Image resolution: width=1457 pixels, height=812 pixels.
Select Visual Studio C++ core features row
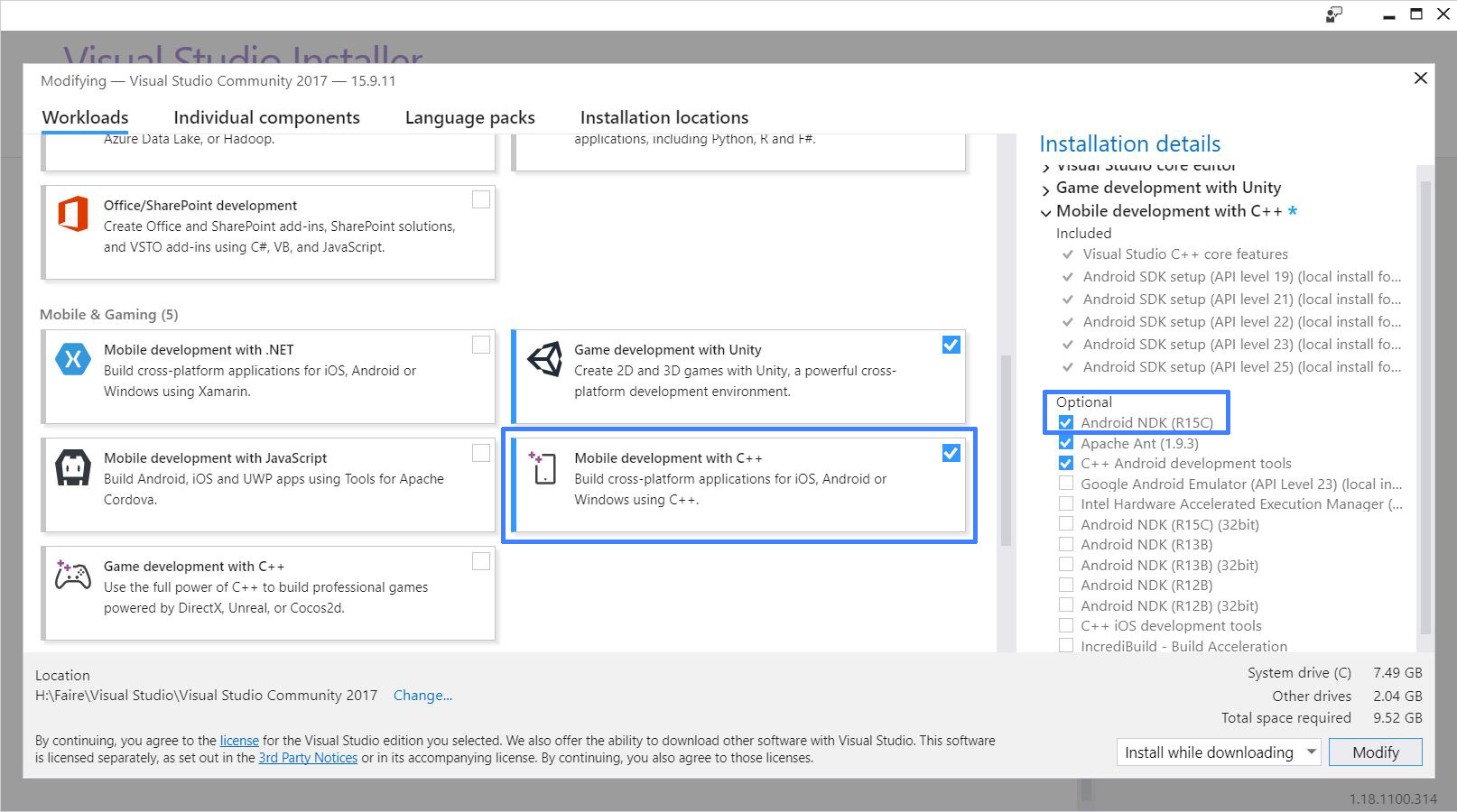pos(1175,254)
